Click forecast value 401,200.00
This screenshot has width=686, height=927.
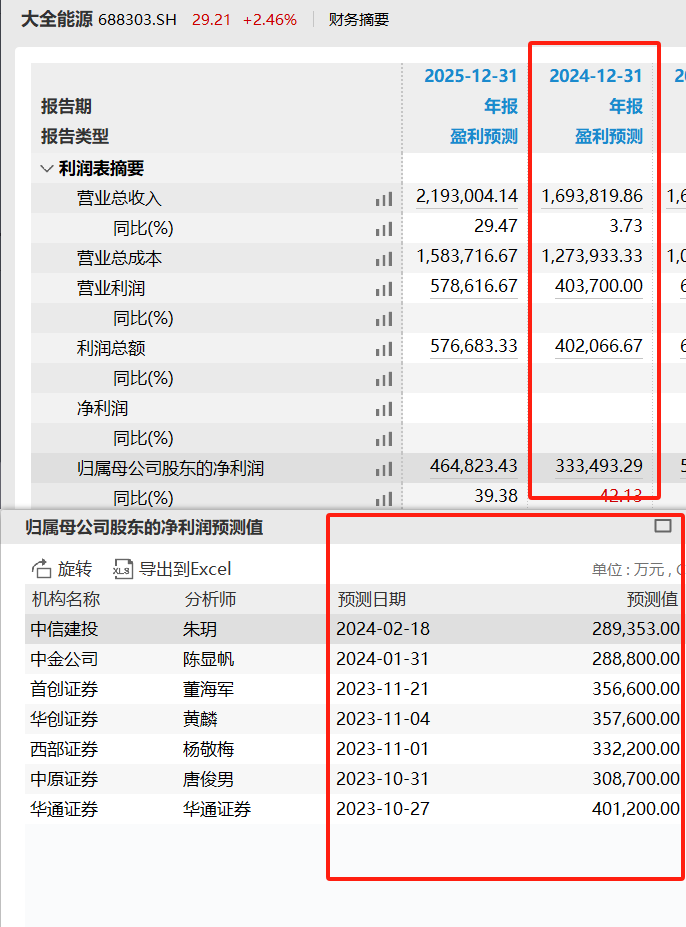click(x=636, y=809)
